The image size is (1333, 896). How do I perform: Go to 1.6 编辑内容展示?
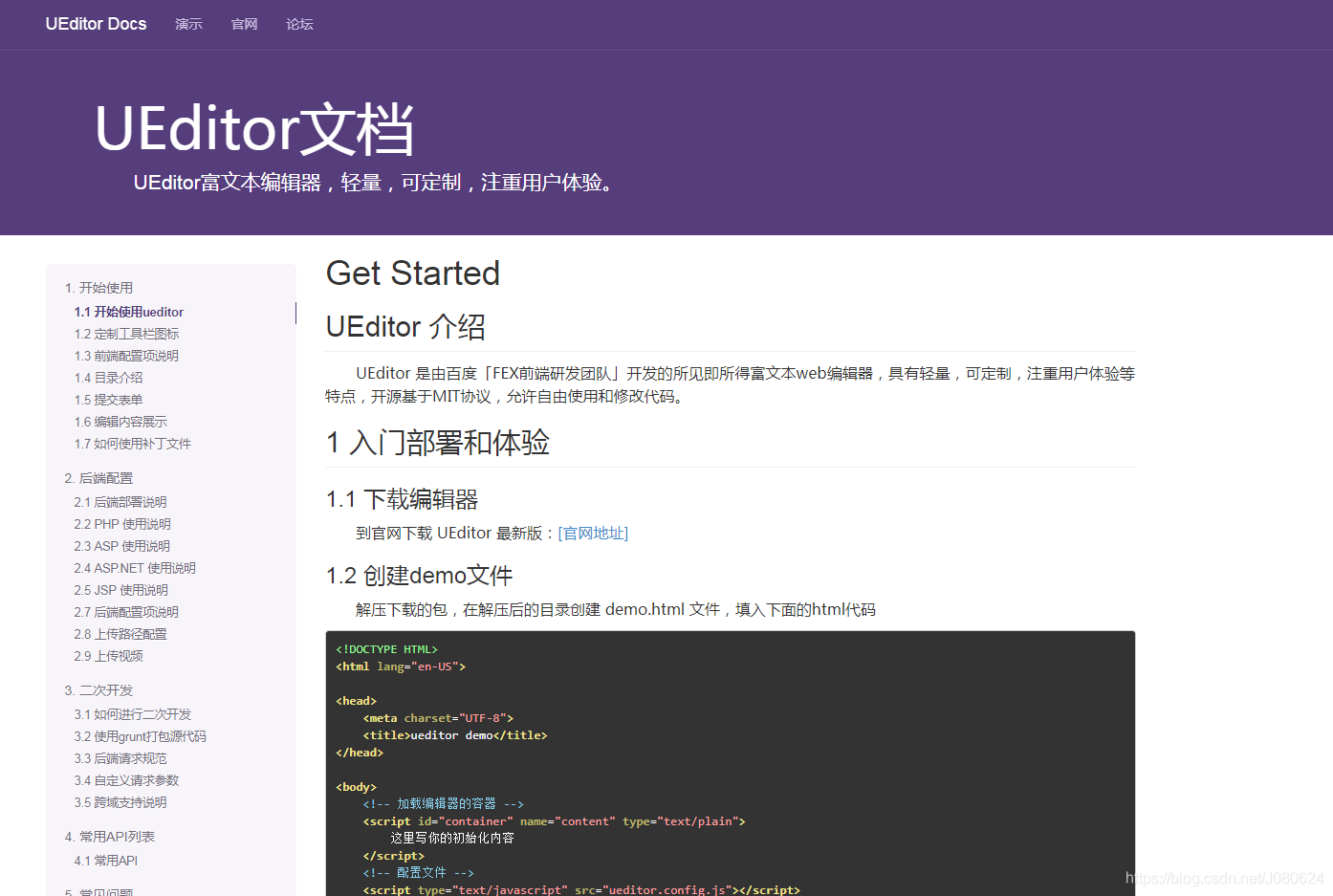pos(120,422)
